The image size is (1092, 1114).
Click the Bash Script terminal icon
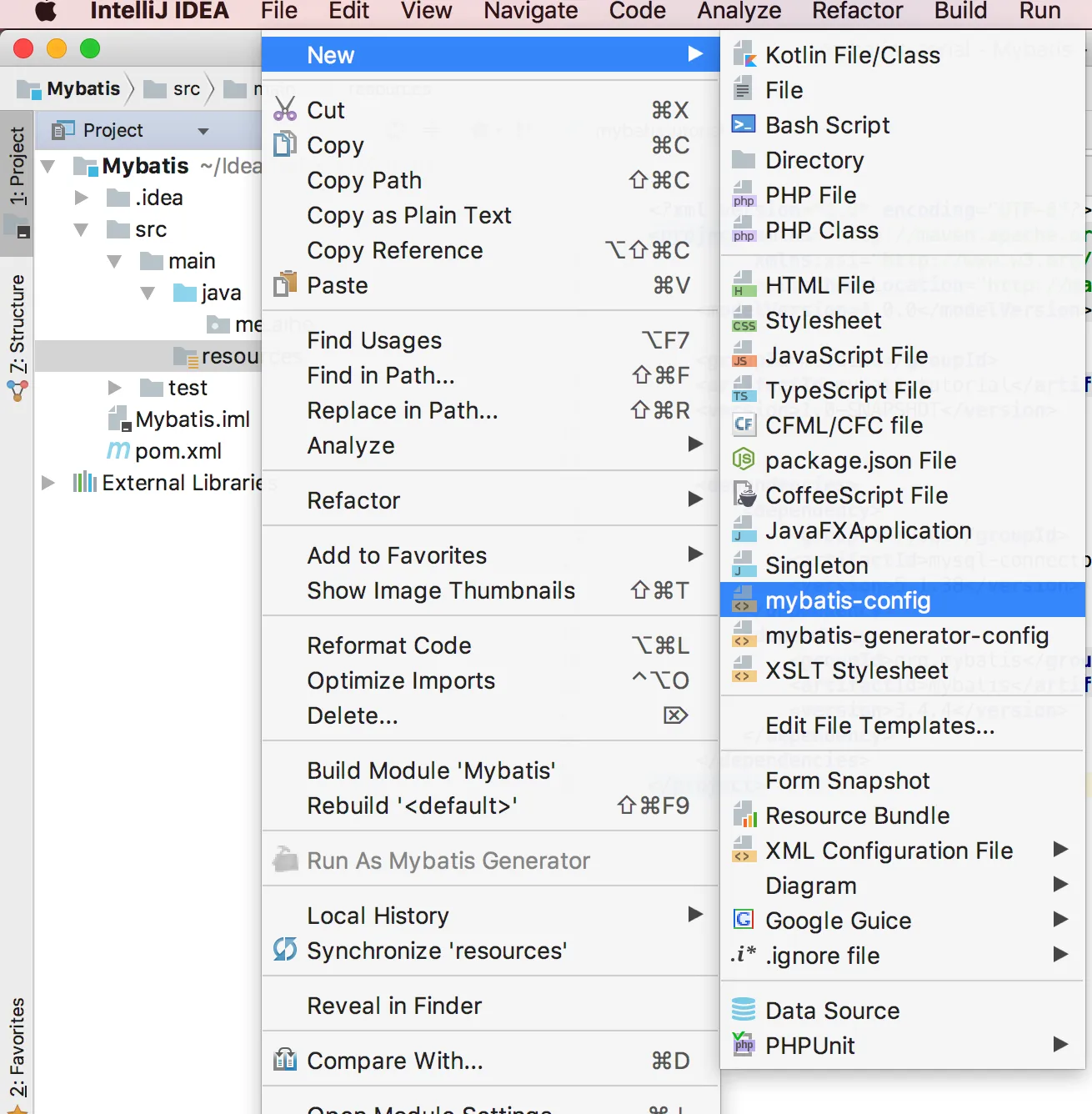[x=743, y=125]
